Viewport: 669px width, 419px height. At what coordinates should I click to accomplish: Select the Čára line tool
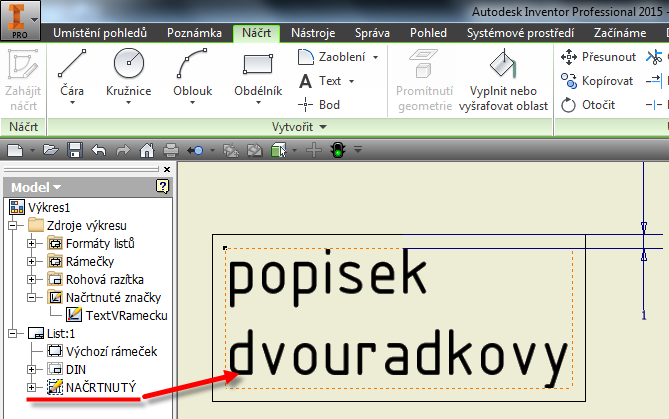coord(72,74)
